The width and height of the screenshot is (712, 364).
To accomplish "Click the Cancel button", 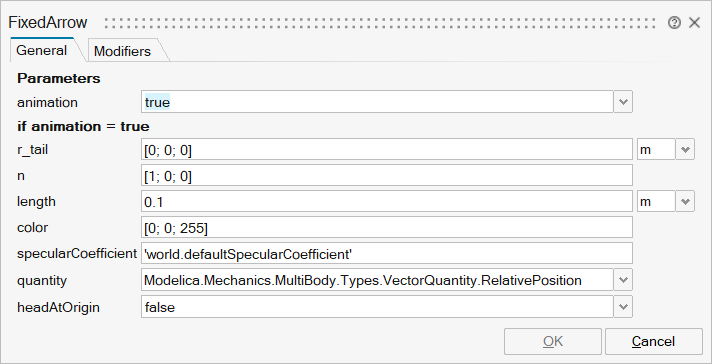I will coord(653,341).
